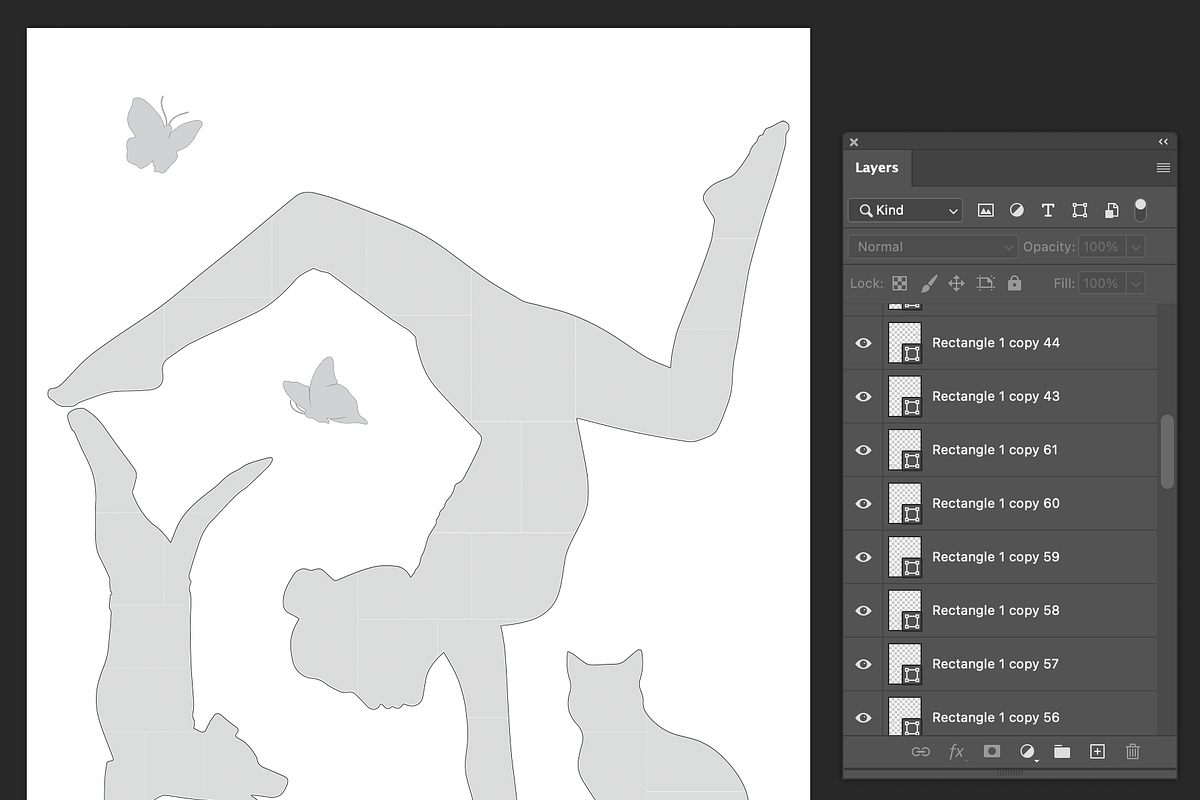Click the delete layer trash icon

[1132, 751]
